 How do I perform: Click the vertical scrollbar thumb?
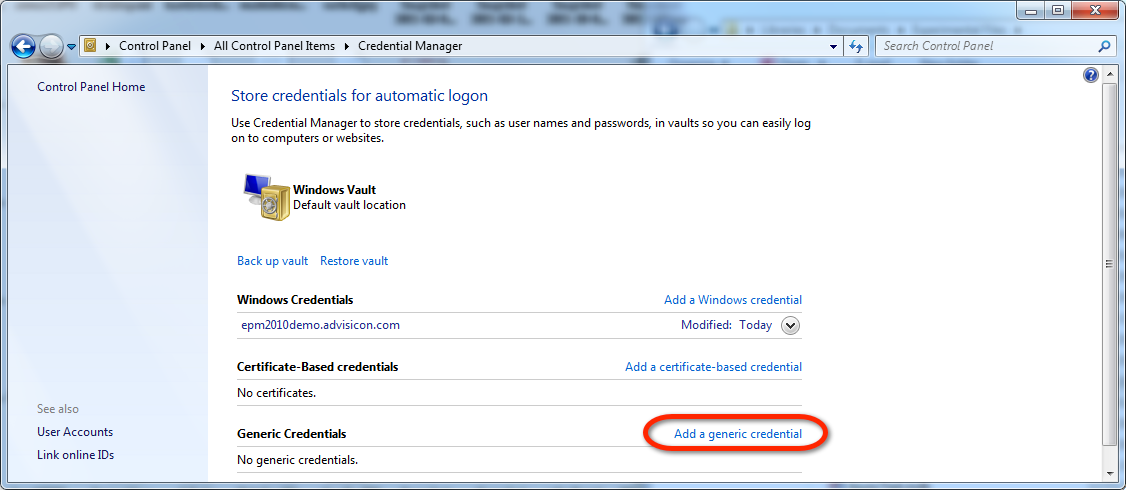1109,264
